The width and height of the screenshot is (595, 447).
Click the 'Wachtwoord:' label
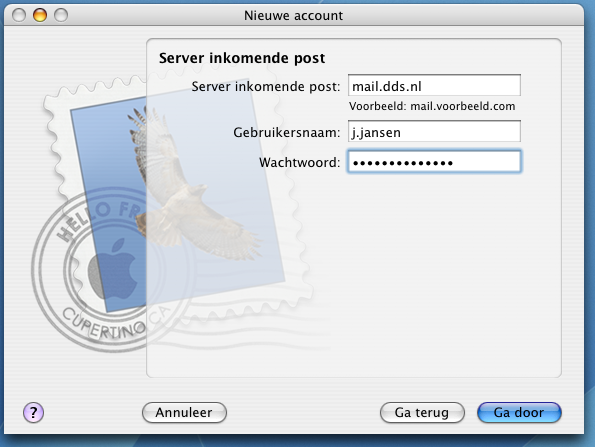click(x=299, y=162)
